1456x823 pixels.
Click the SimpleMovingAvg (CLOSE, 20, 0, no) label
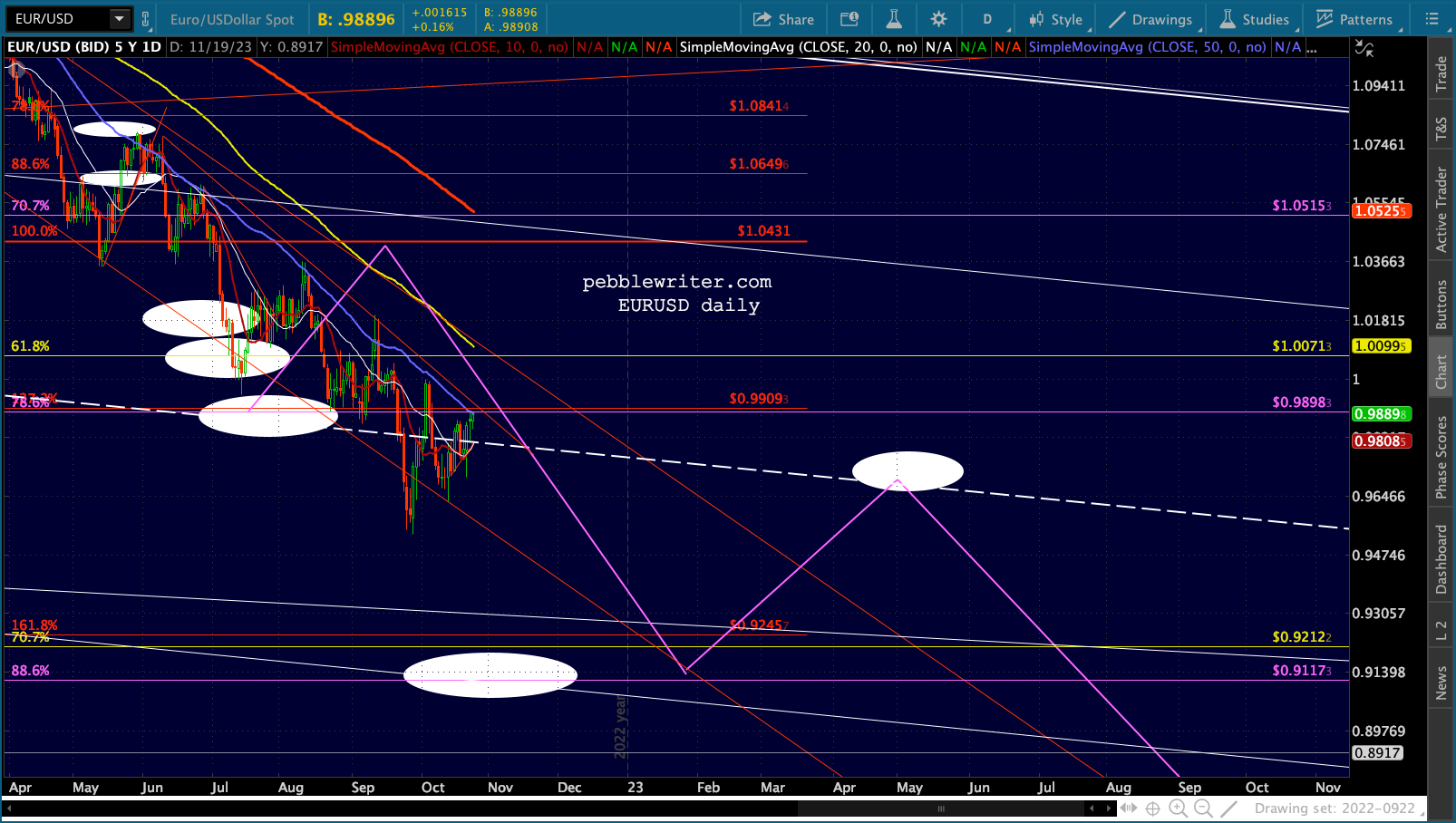point(799,47)
